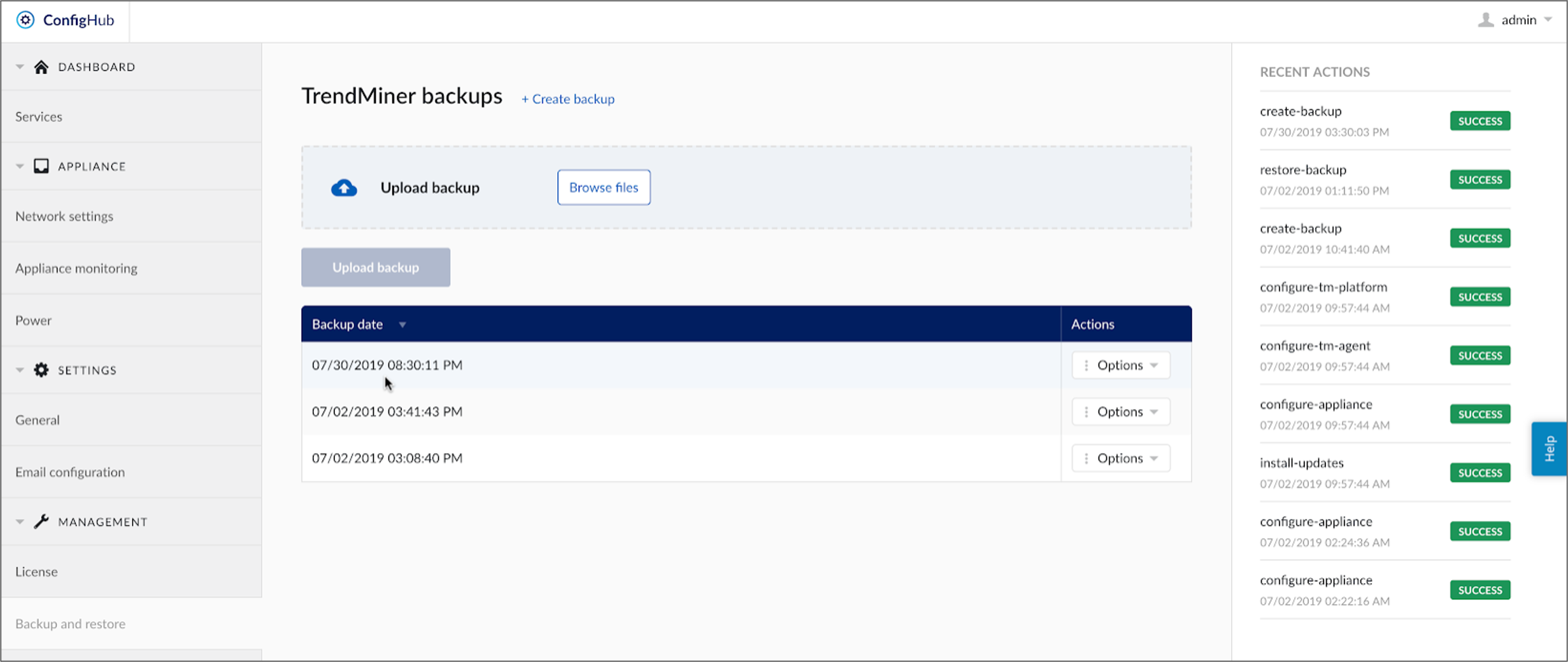Collapse the Management section arrow
The image size is (1568, 662).
[20, 521]
